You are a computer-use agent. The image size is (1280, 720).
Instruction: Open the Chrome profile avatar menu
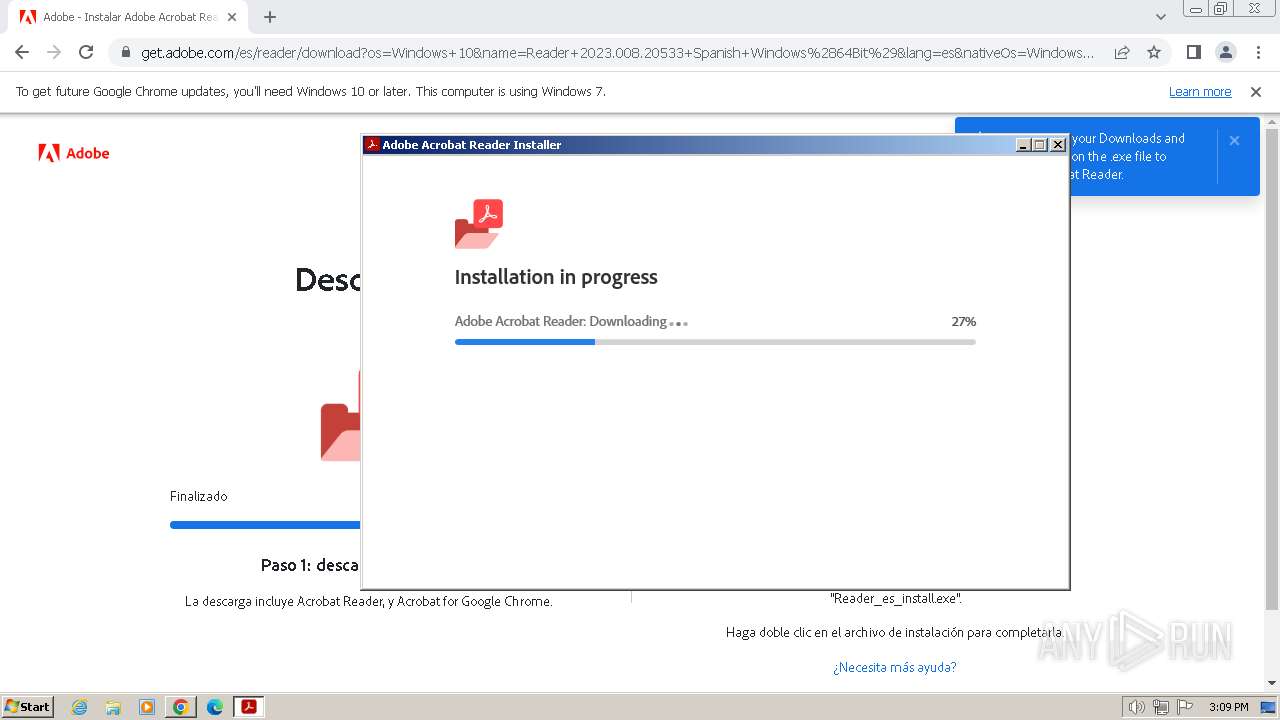coord(1225,52)
